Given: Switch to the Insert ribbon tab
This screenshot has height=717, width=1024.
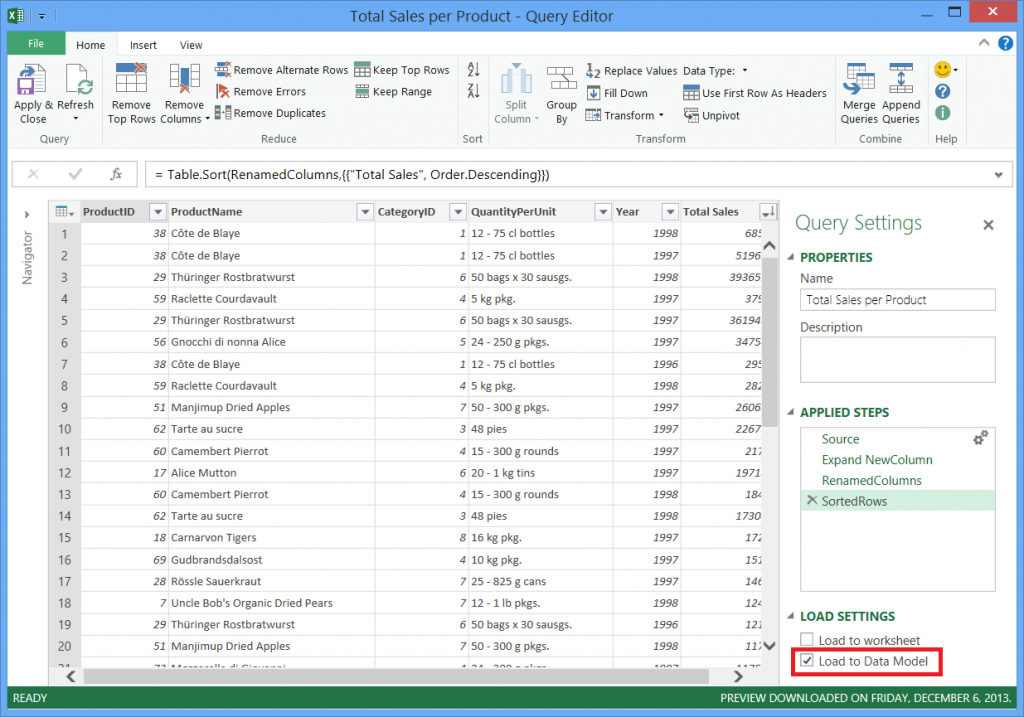Looking at the screenshot, I should click(x=143, y=45).
